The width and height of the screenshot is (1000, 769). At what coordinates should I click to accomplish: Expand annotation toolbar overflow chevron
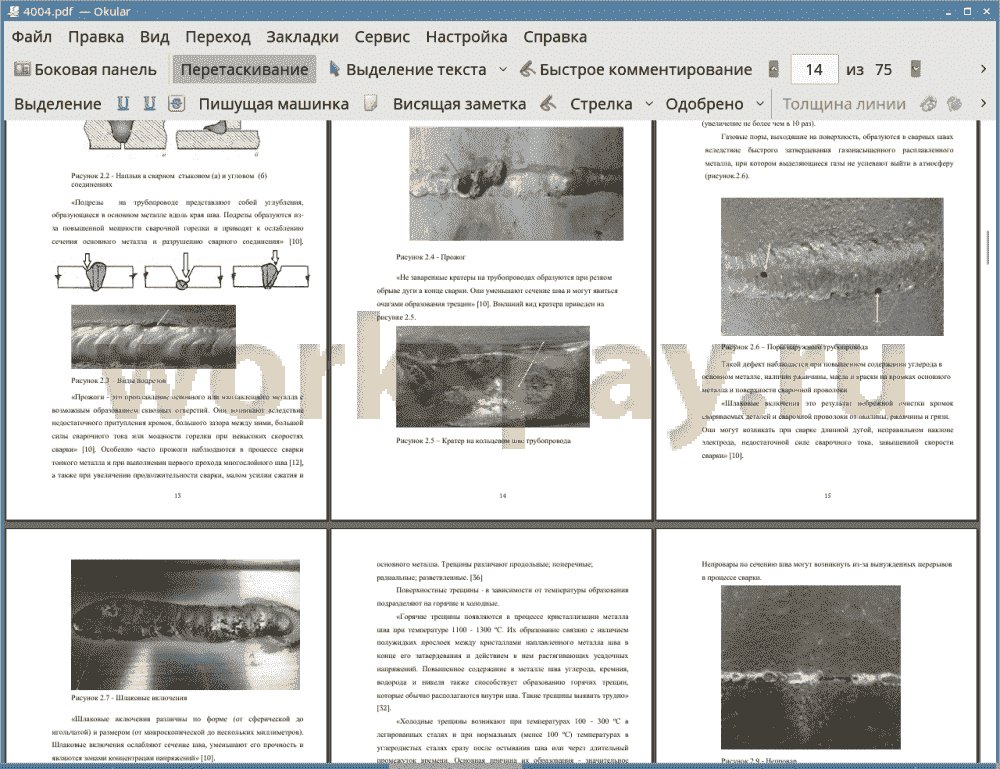[983, 103]
